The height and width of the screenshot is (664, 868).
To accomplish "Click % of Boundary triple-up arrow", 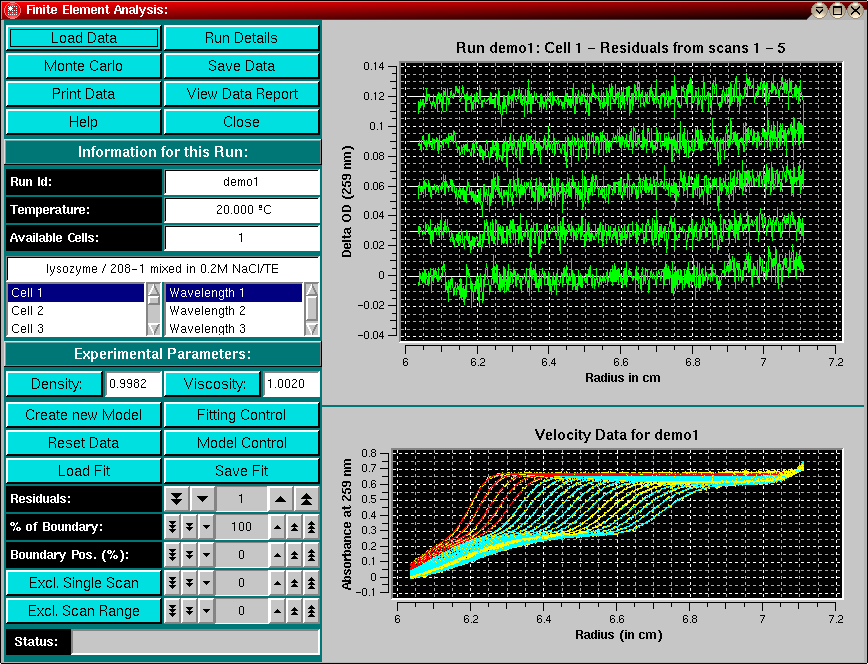I will pyautogui.click(x=312, y=526).
